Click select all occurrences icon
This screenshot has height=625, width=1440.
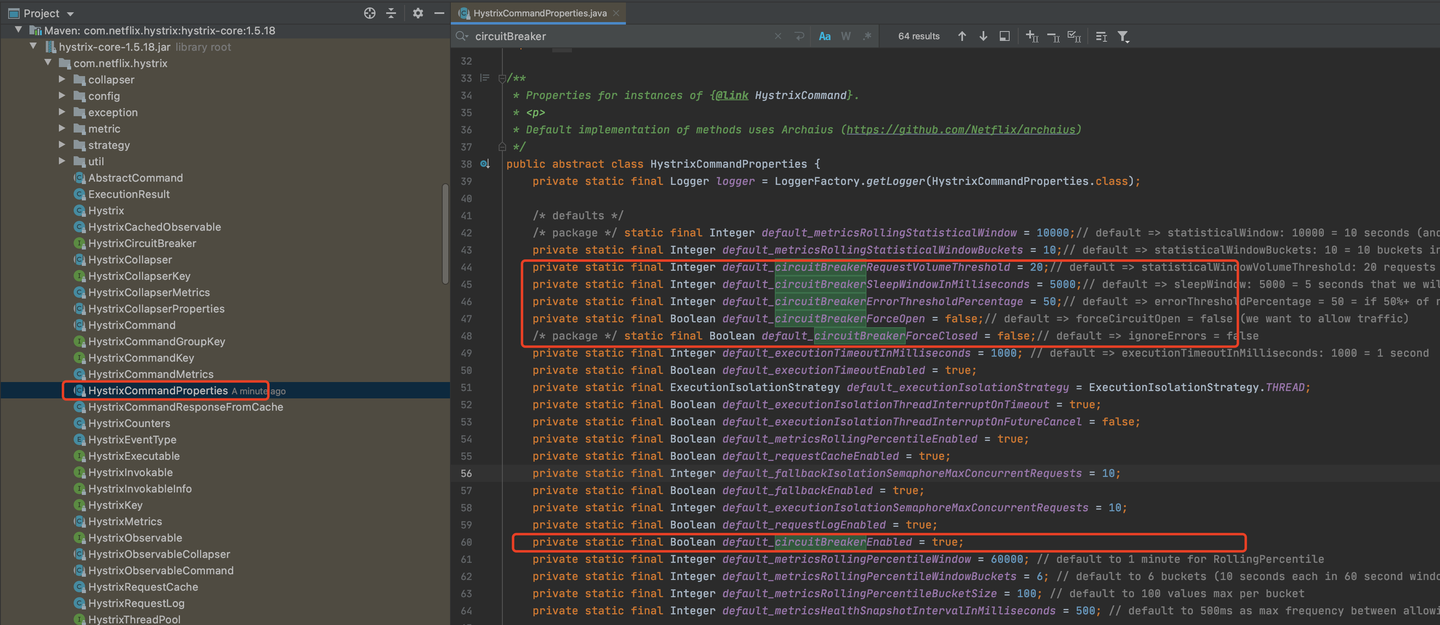(x=1075, y=36)
